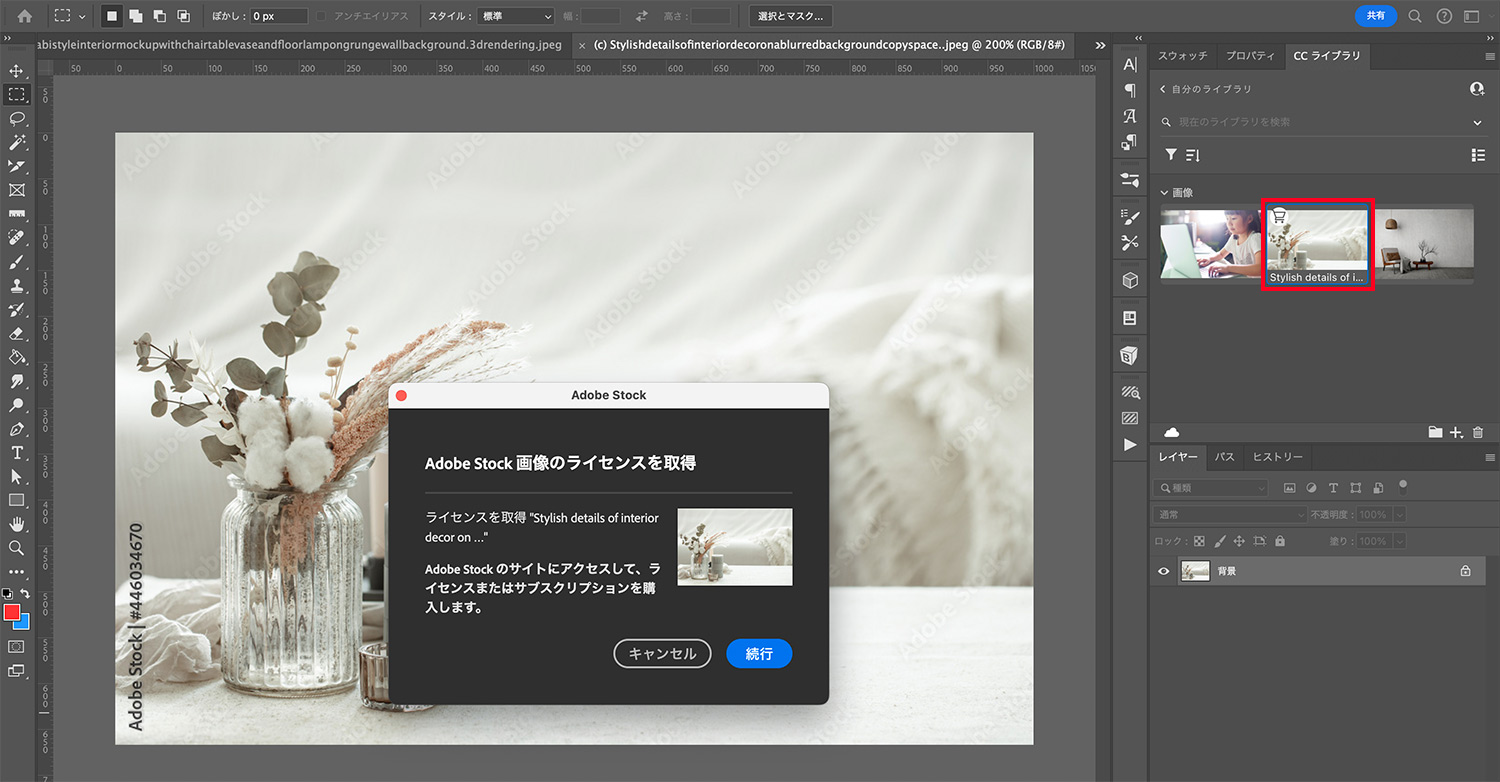Click the 続行 button in dialog
The image size is (1500, 782).
(759, 653)
